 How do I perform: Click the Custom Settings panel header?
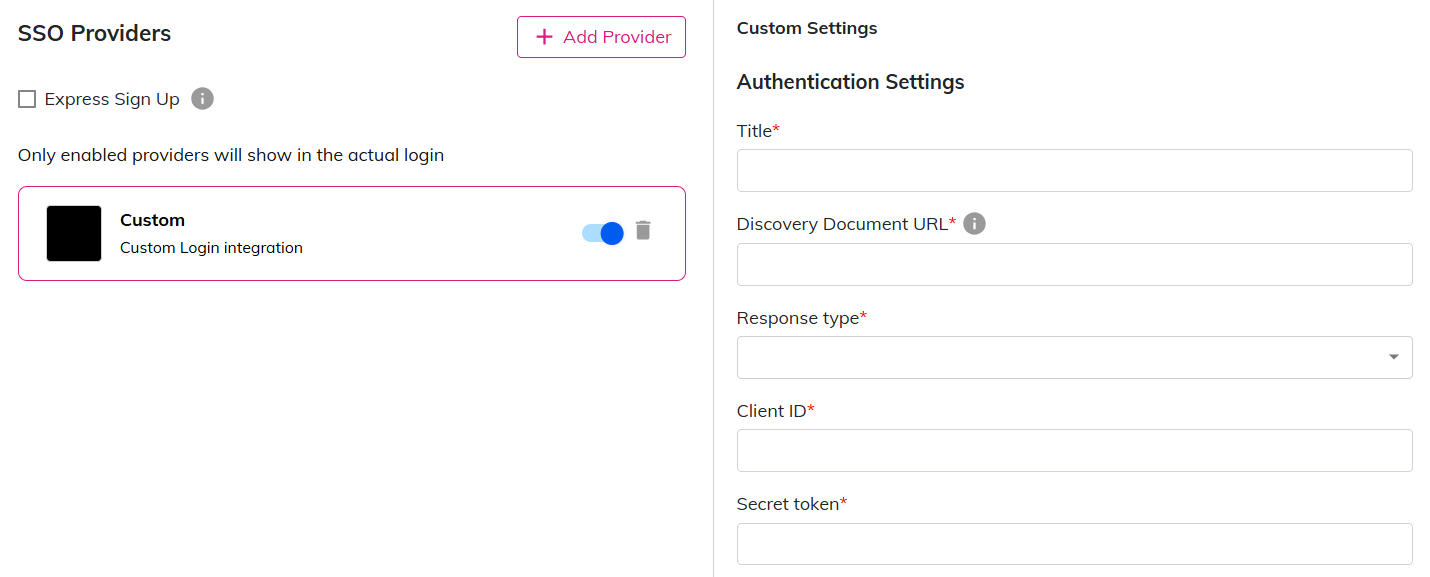coord(807,28)
